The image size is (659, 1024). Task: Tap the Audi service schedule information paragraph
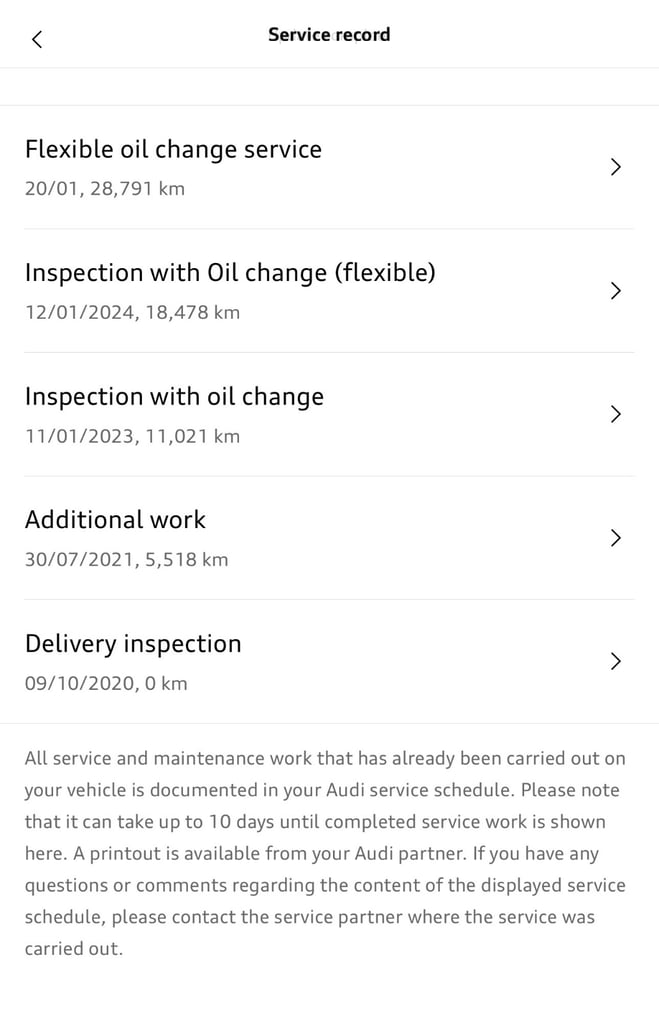click(x=325, y=853)
